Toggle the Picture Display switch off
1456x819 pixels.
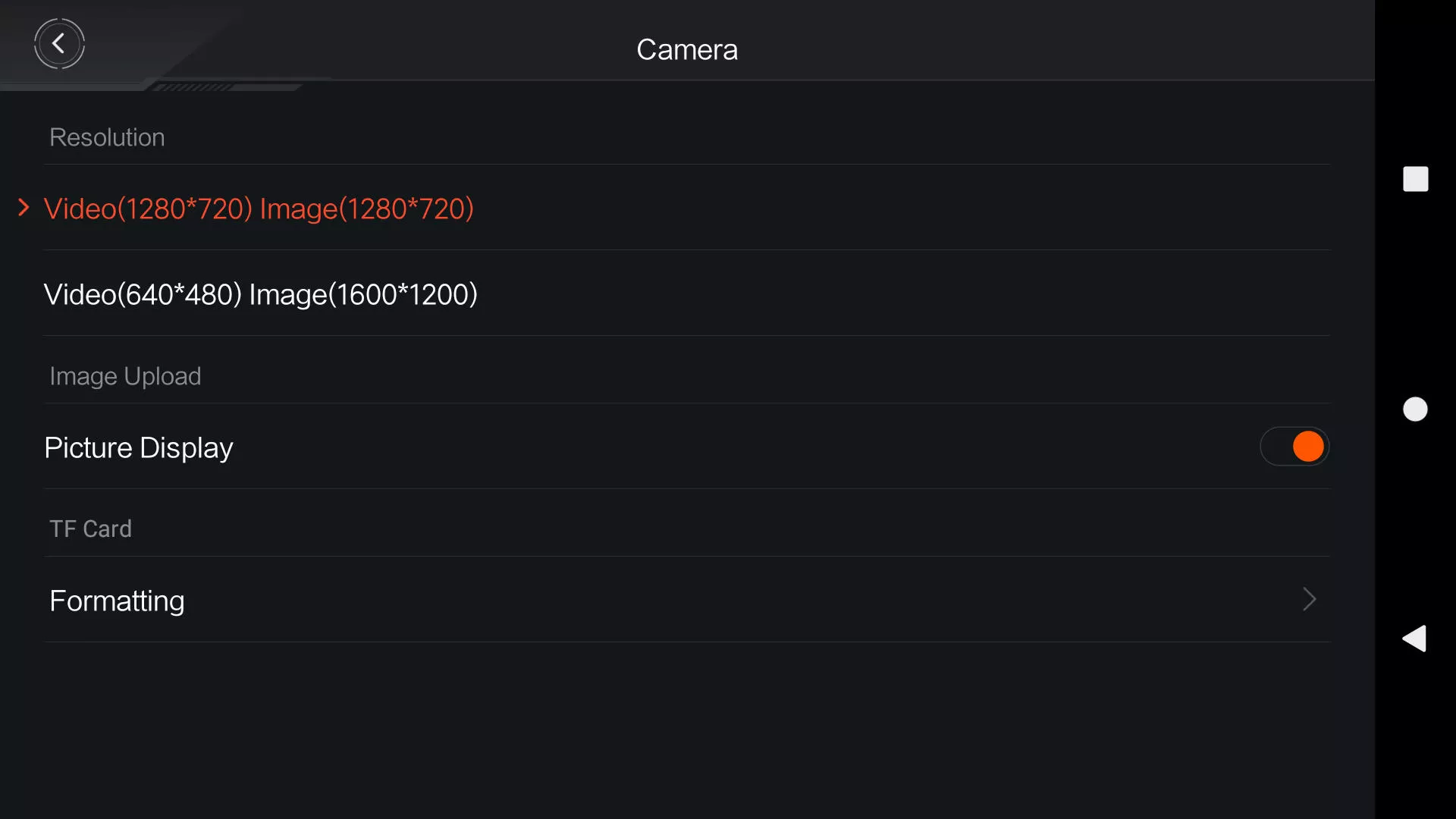pos(1294,447)
